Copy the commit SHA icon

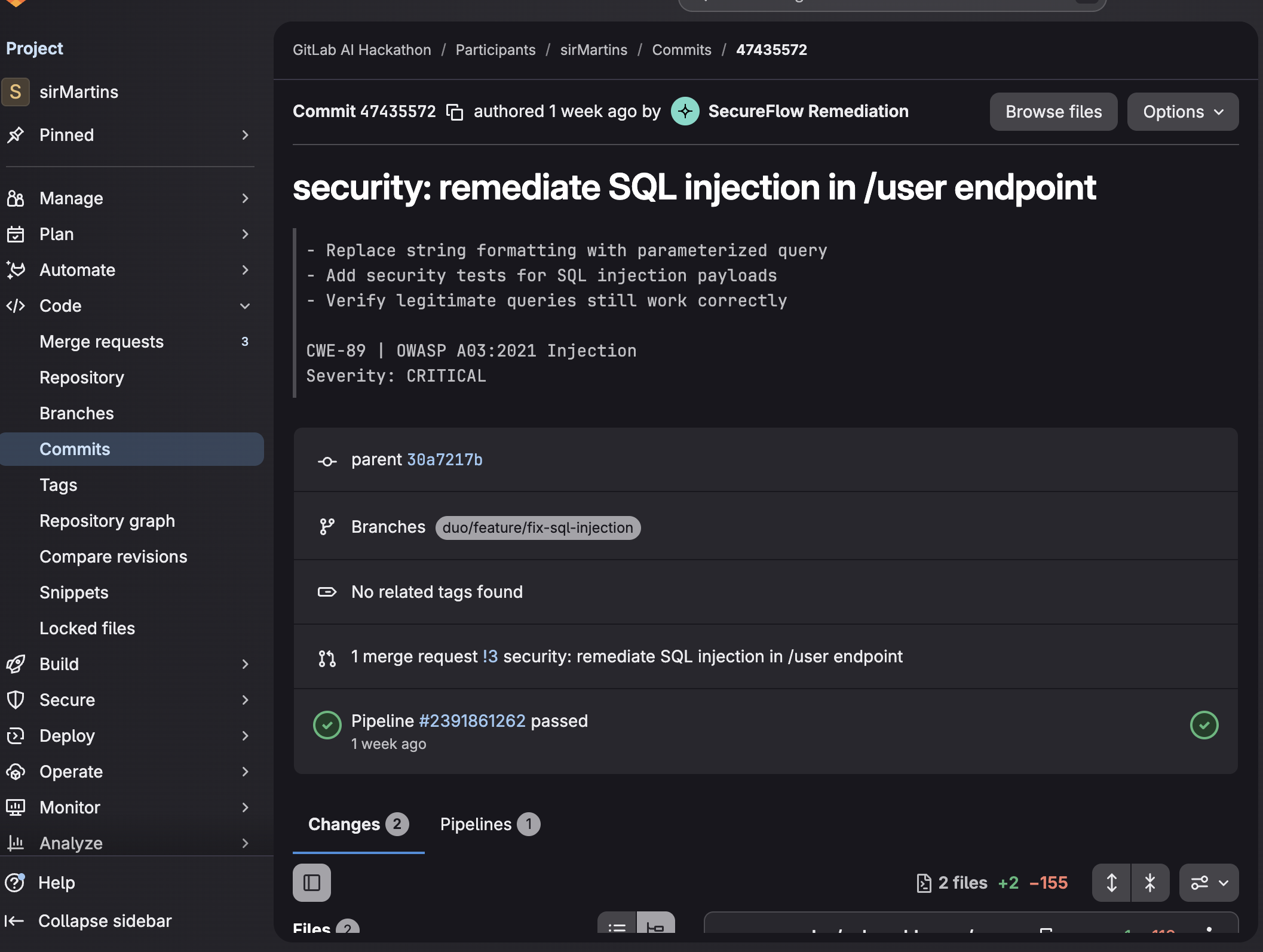click(455, 112)
